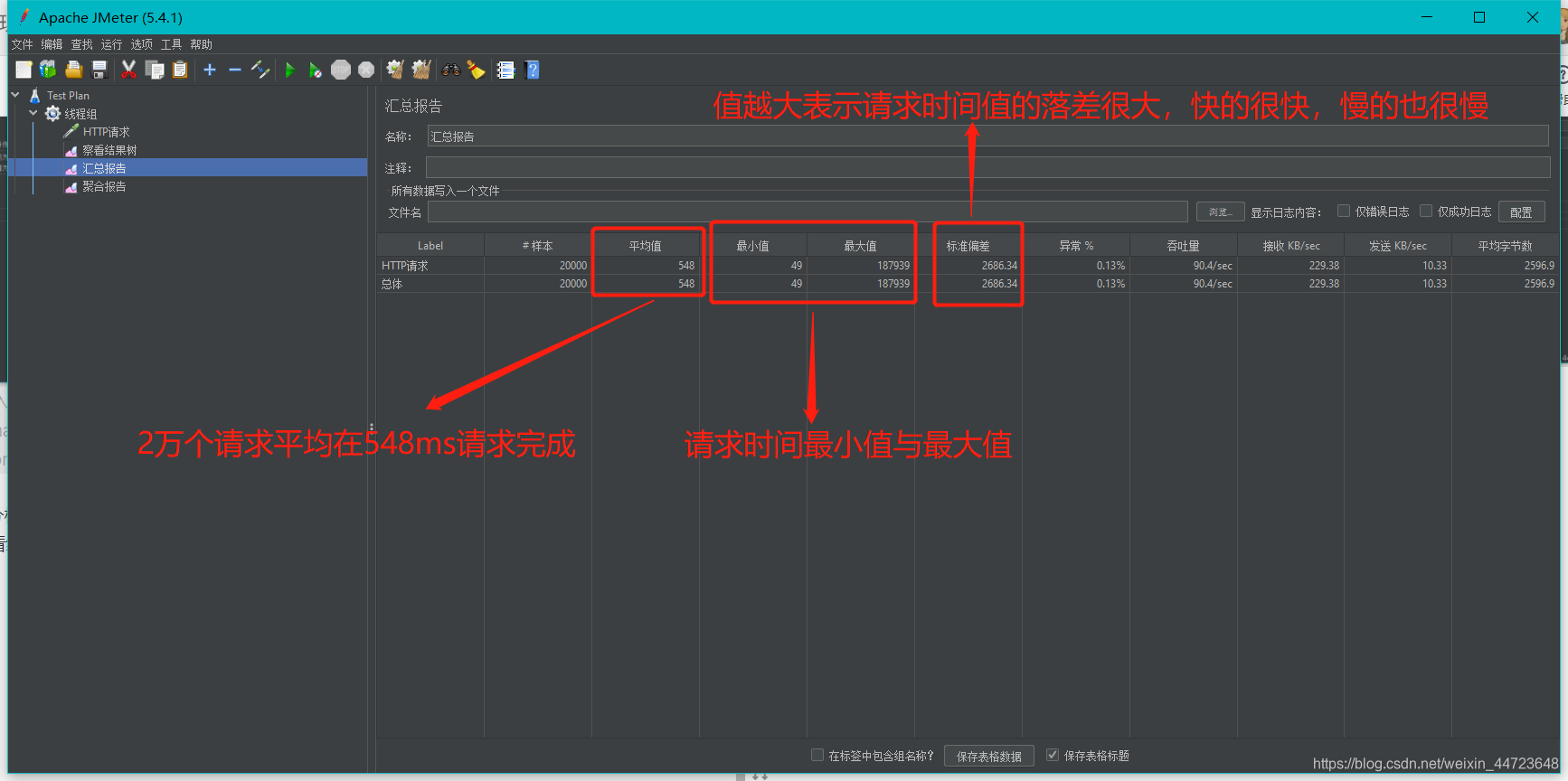
Task: Click the 浏览 browse button
Action: pyautogui.click(x=1220, y=212)
